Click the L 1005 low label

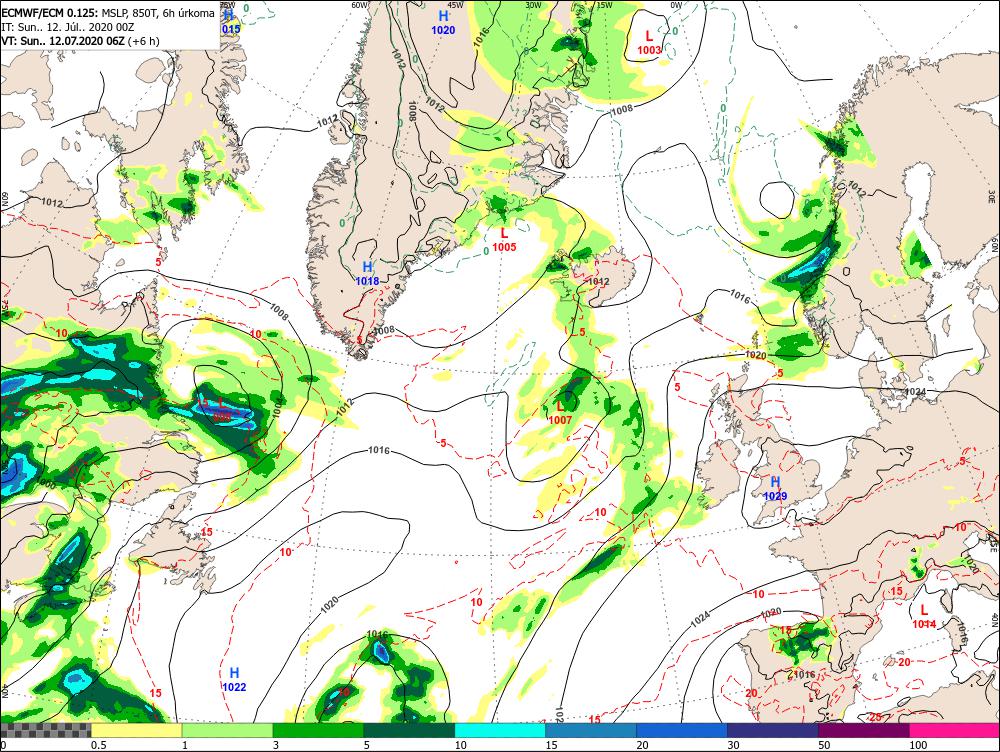[x=504, y=239]
